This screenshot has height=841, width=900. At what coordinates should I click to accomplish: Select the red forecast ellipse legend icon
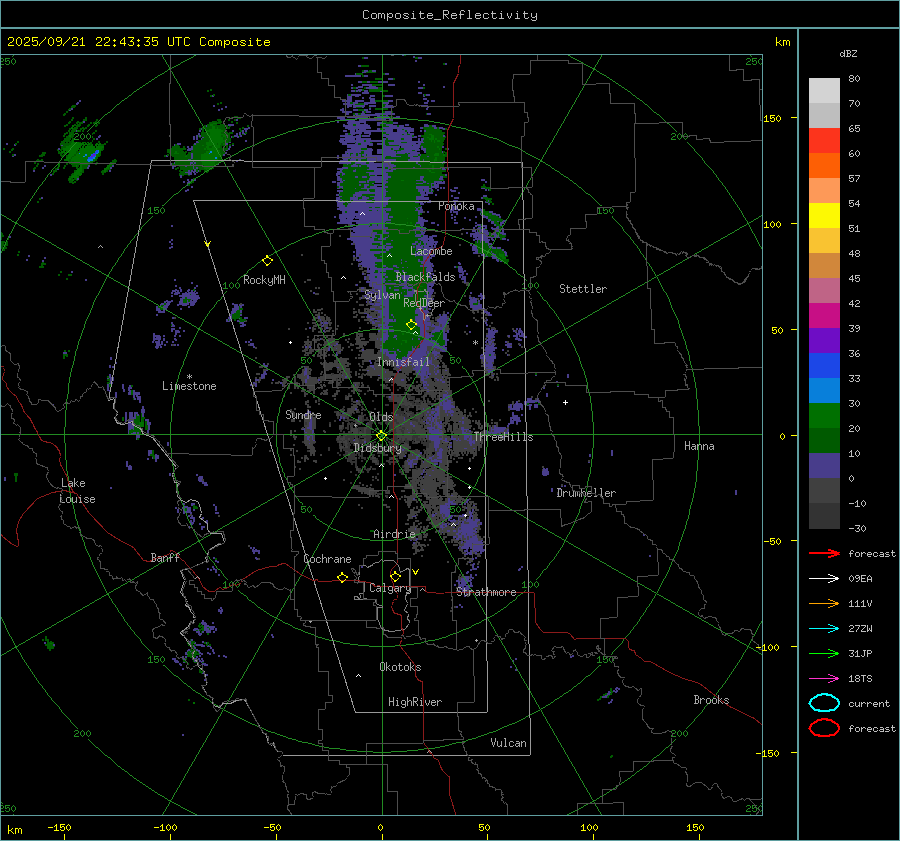coord(824,728)
